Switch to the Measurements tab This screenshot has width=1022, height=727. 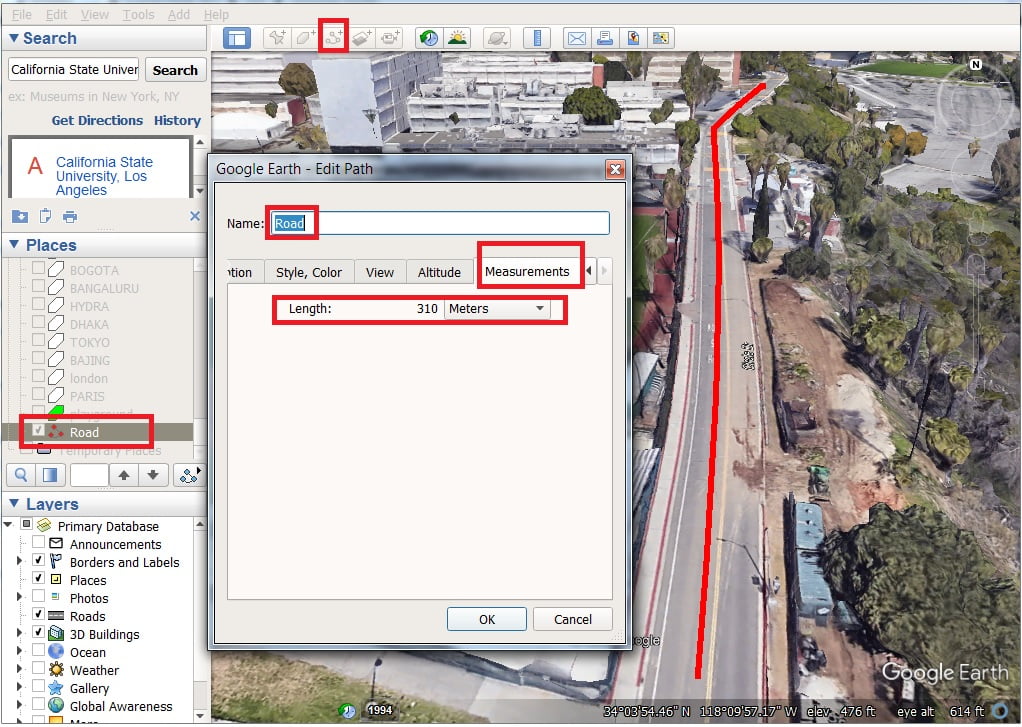click(527, 271)
